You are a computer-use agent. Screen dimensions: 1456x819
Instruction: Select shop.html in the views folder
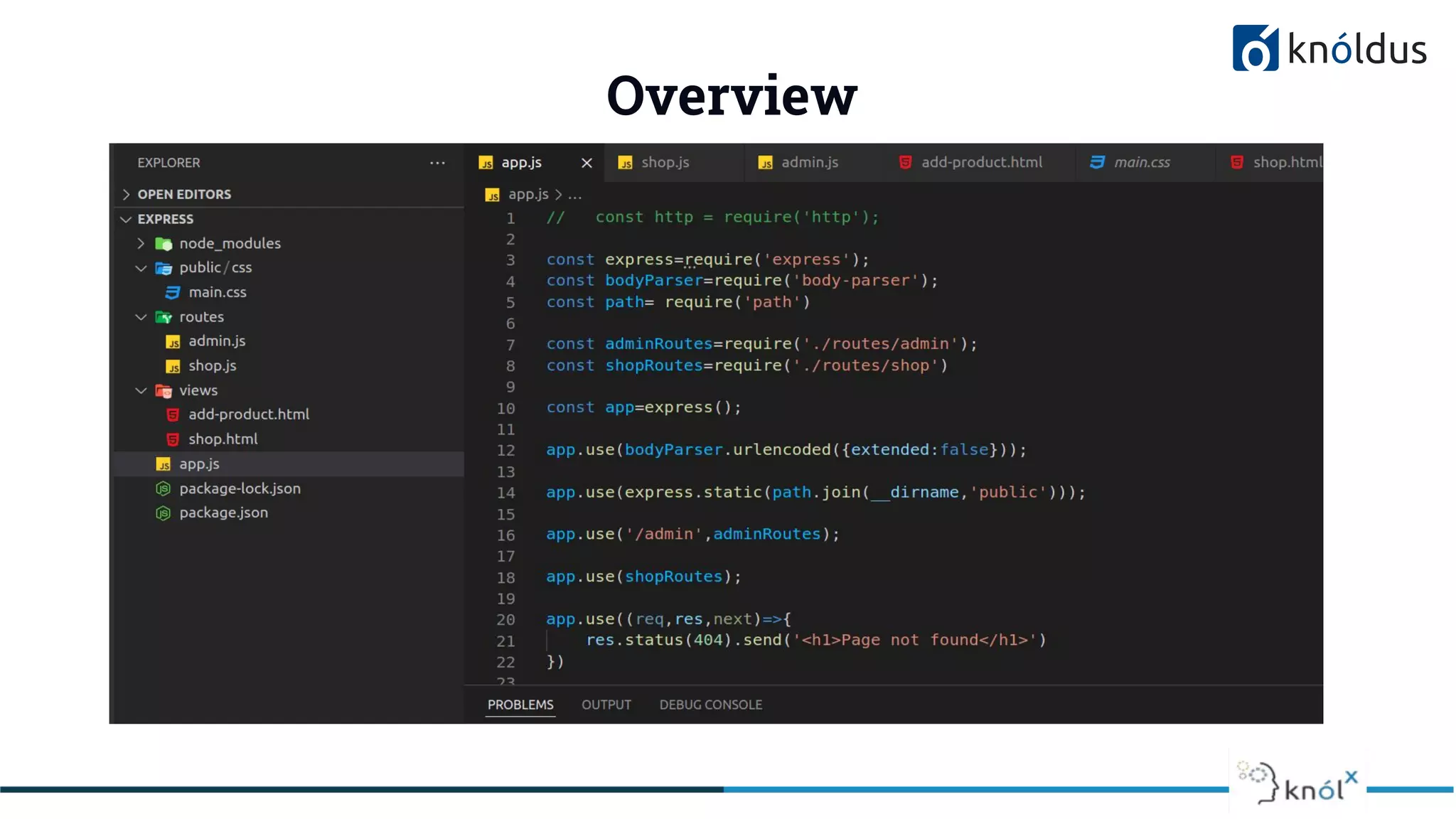[223, 439]
